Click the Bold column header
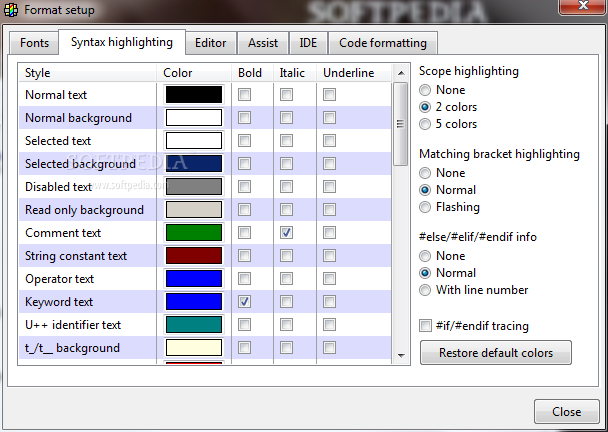 pyautogui.click(x=252, y=73)
